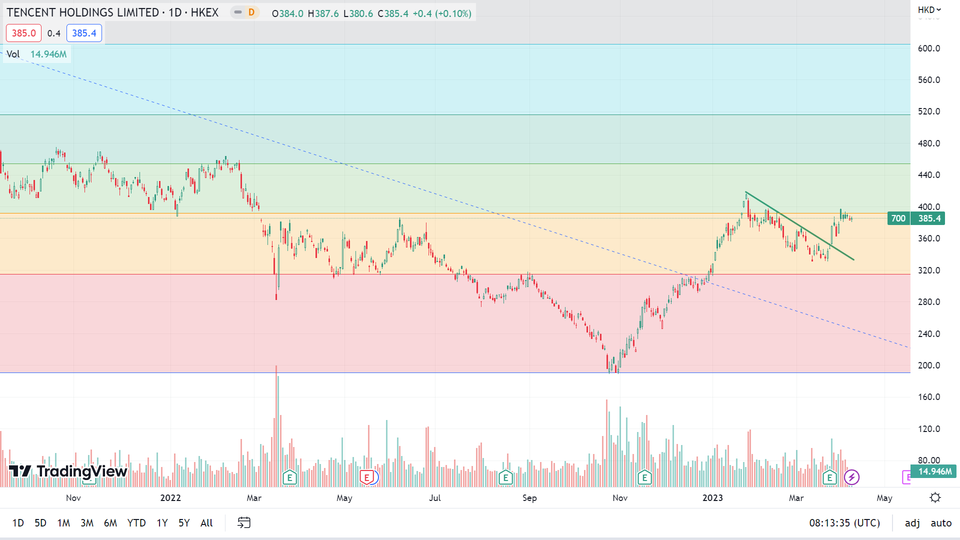
Task: Click the L380.6 low value
Action: [358, 13]
